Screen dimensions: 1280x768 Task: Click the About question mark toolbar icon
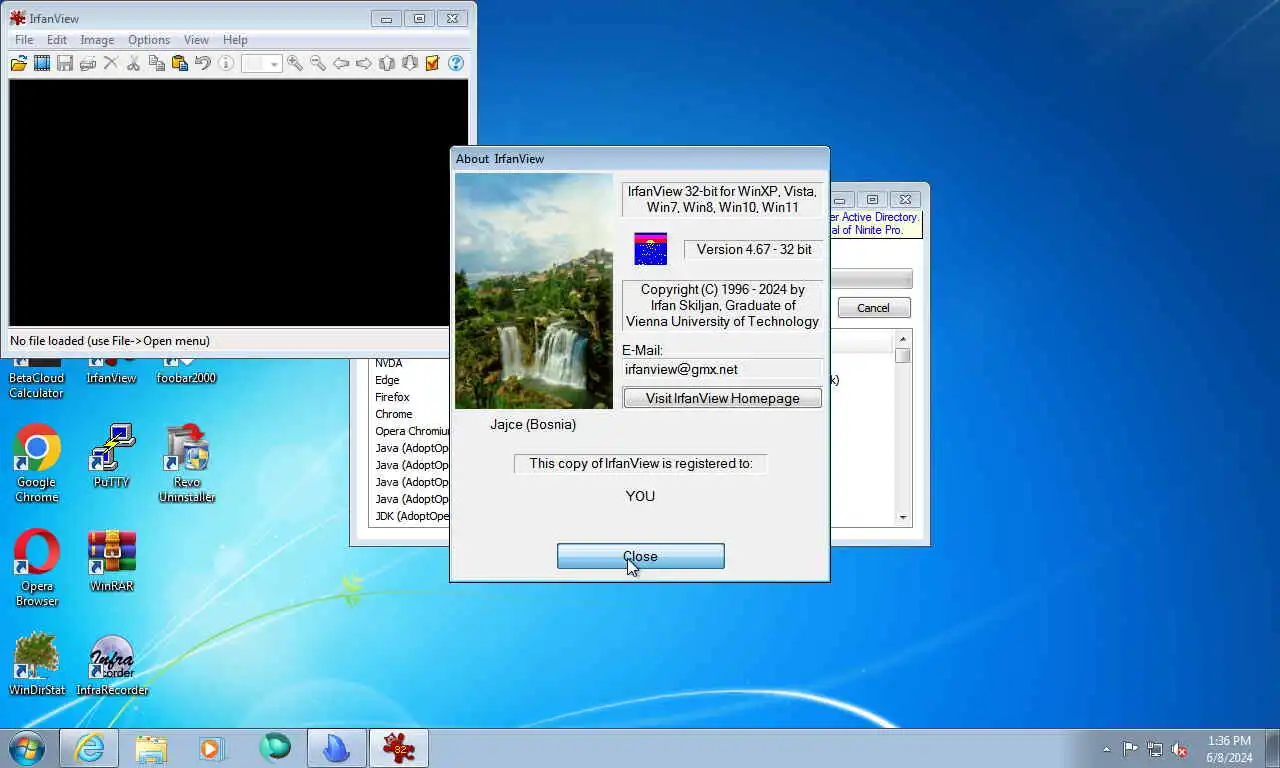(456, 63)
